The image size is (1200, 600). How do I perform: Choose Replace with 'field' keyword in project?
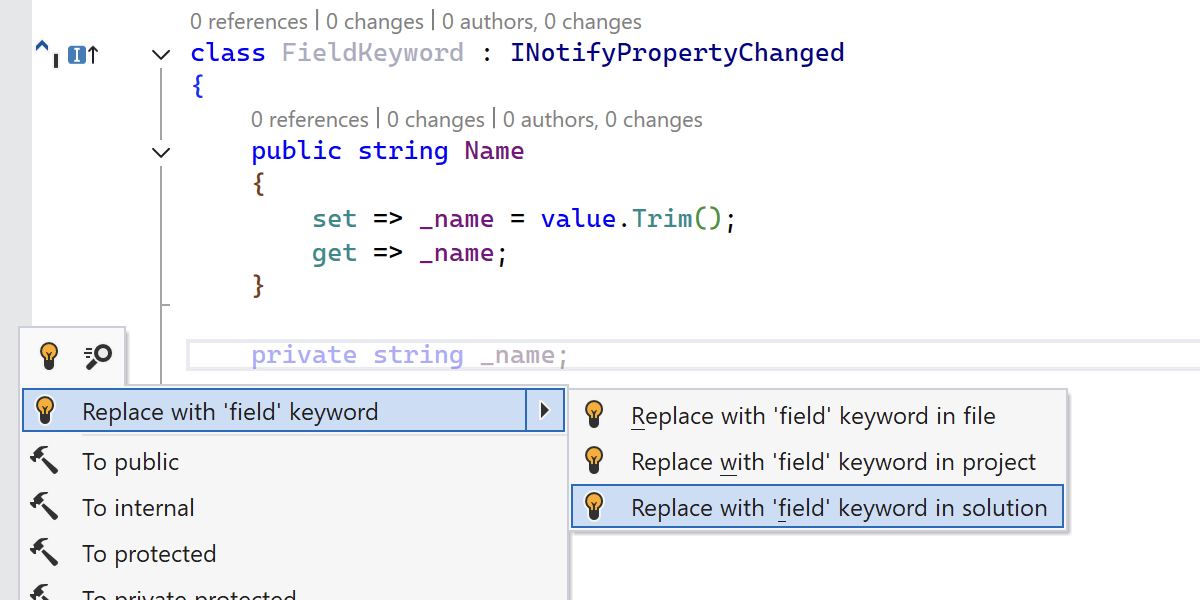point(833,461)
